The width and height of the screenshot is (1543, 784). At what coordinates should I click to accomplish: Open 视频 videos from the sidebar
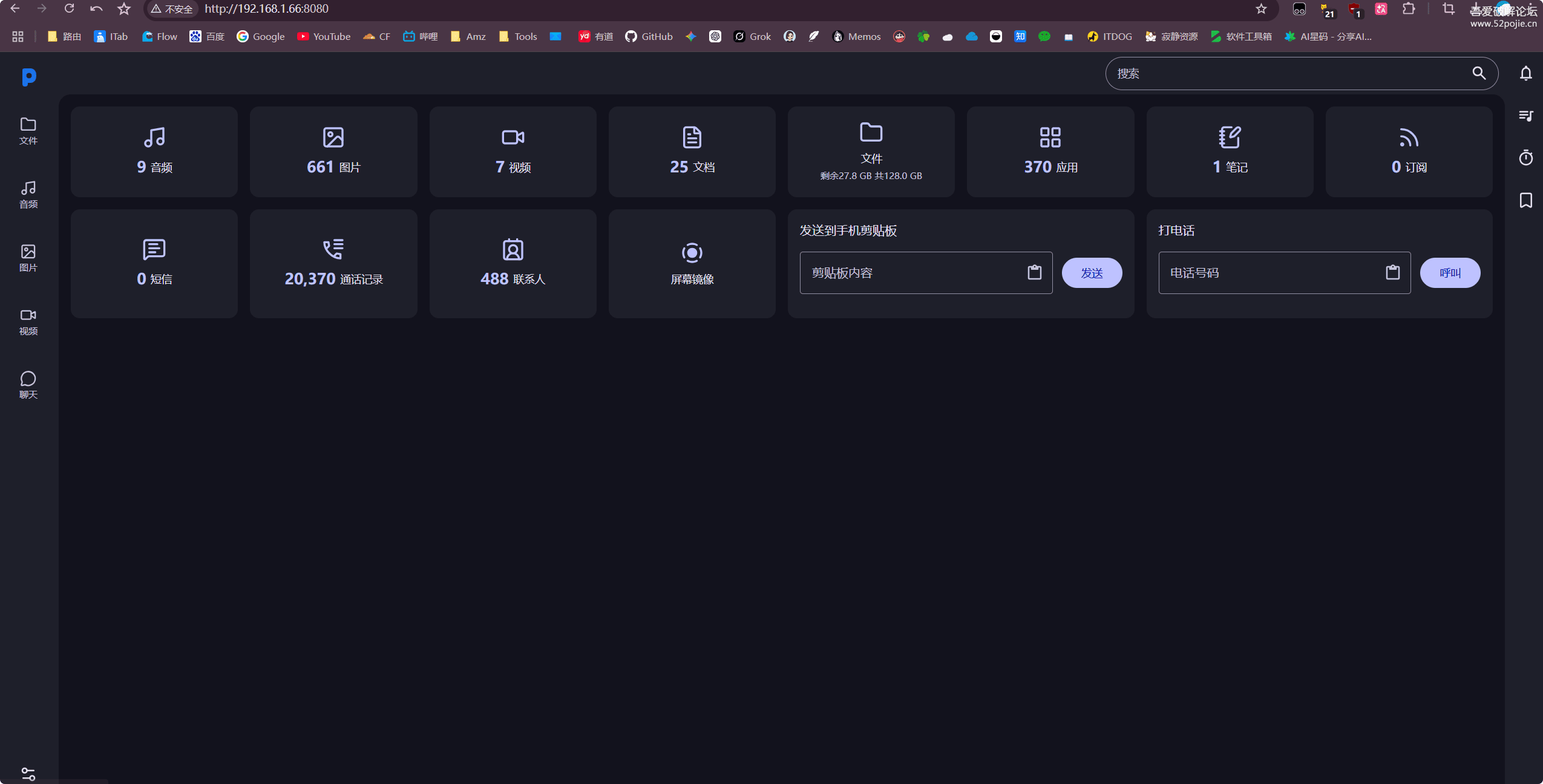[x=28, y=321]
